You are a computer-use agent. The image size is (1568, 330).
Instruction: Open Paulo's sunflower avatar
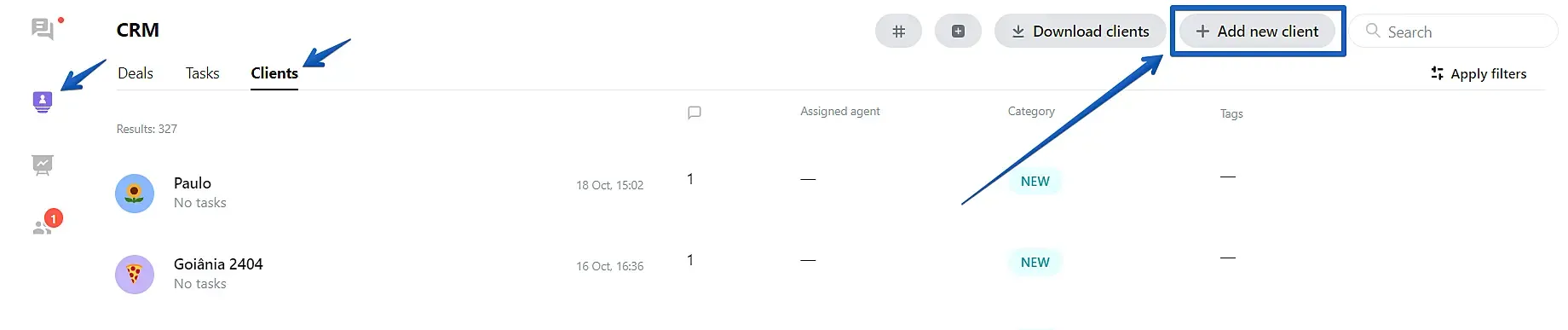135,194
